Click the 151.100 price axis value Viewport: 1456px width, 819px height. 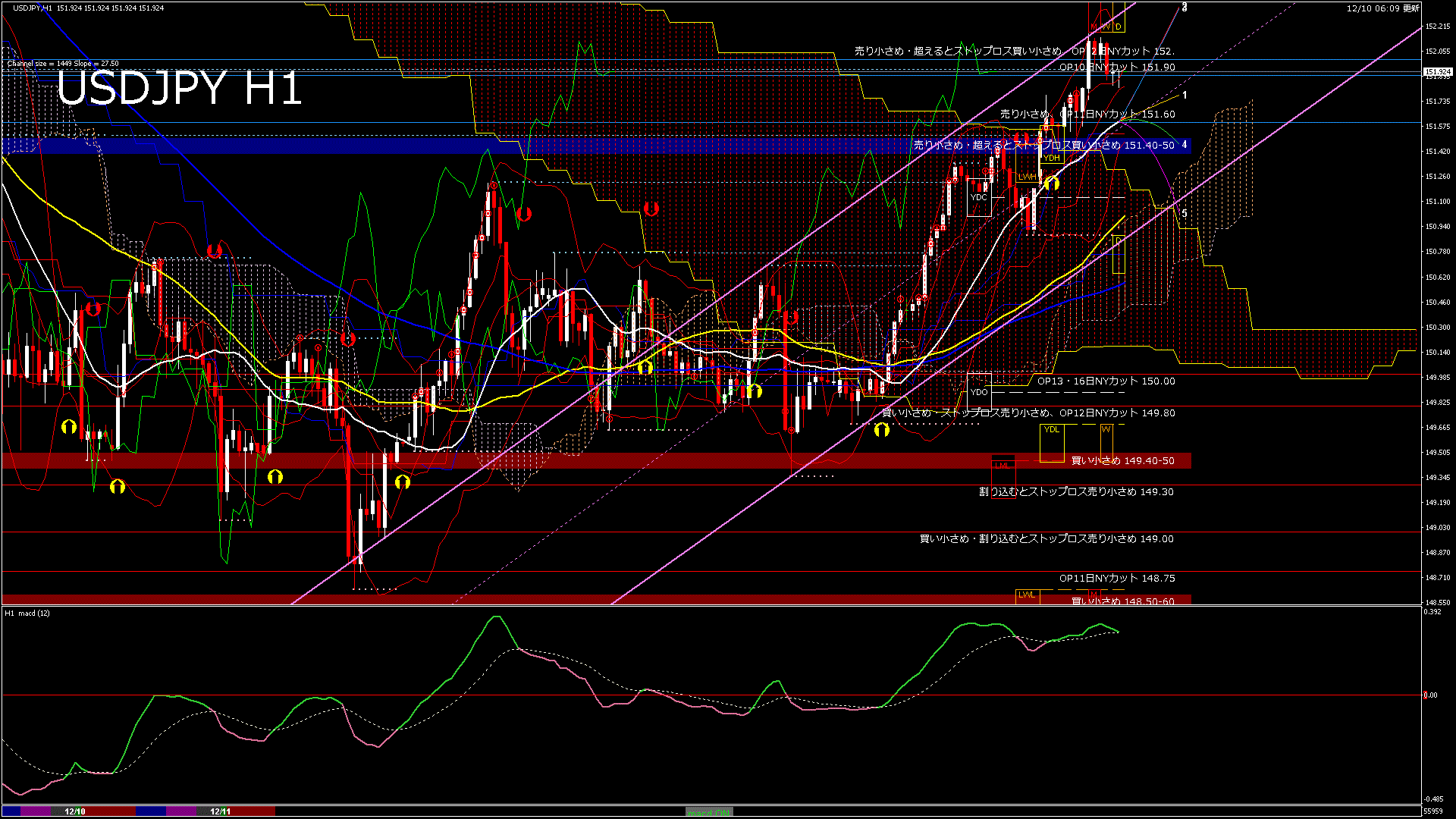1438,202
